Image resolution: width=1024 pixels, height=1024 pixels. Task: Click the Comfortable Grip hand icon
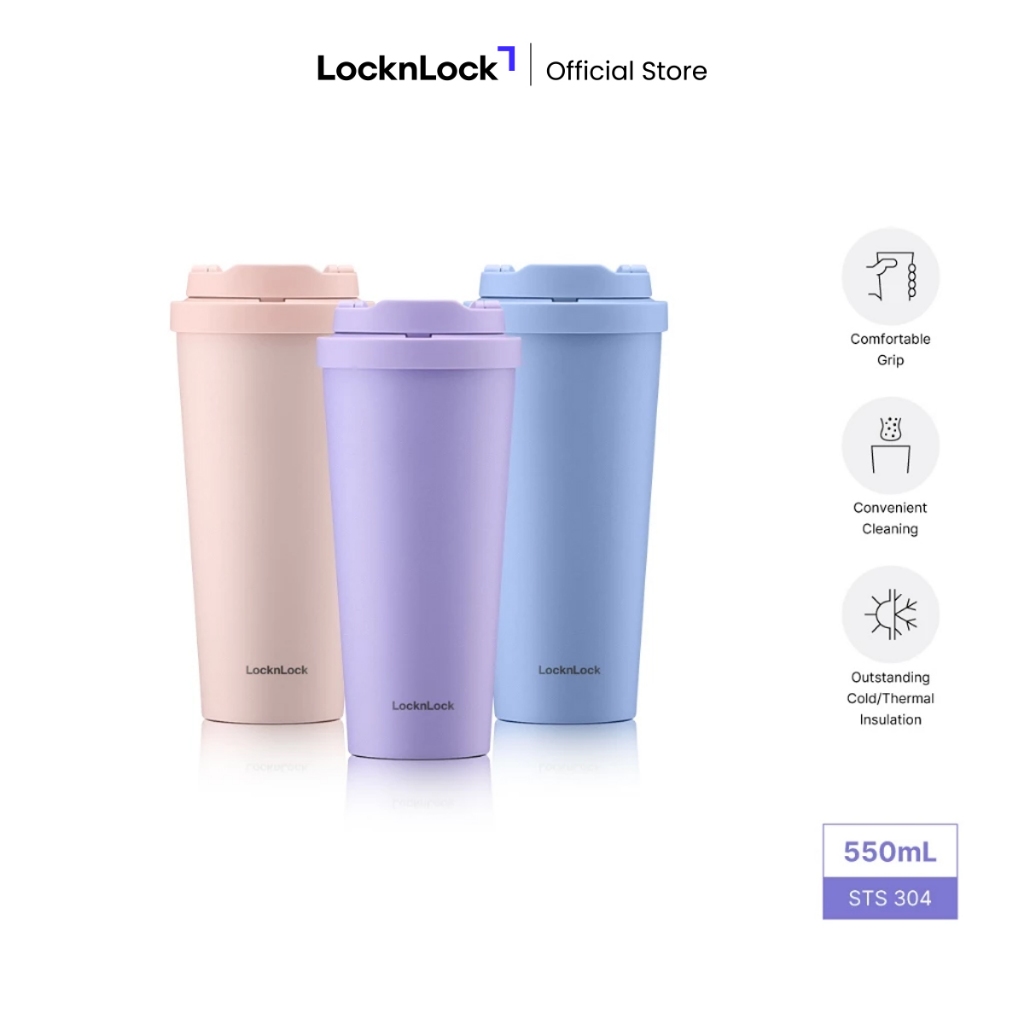(890, 276)
